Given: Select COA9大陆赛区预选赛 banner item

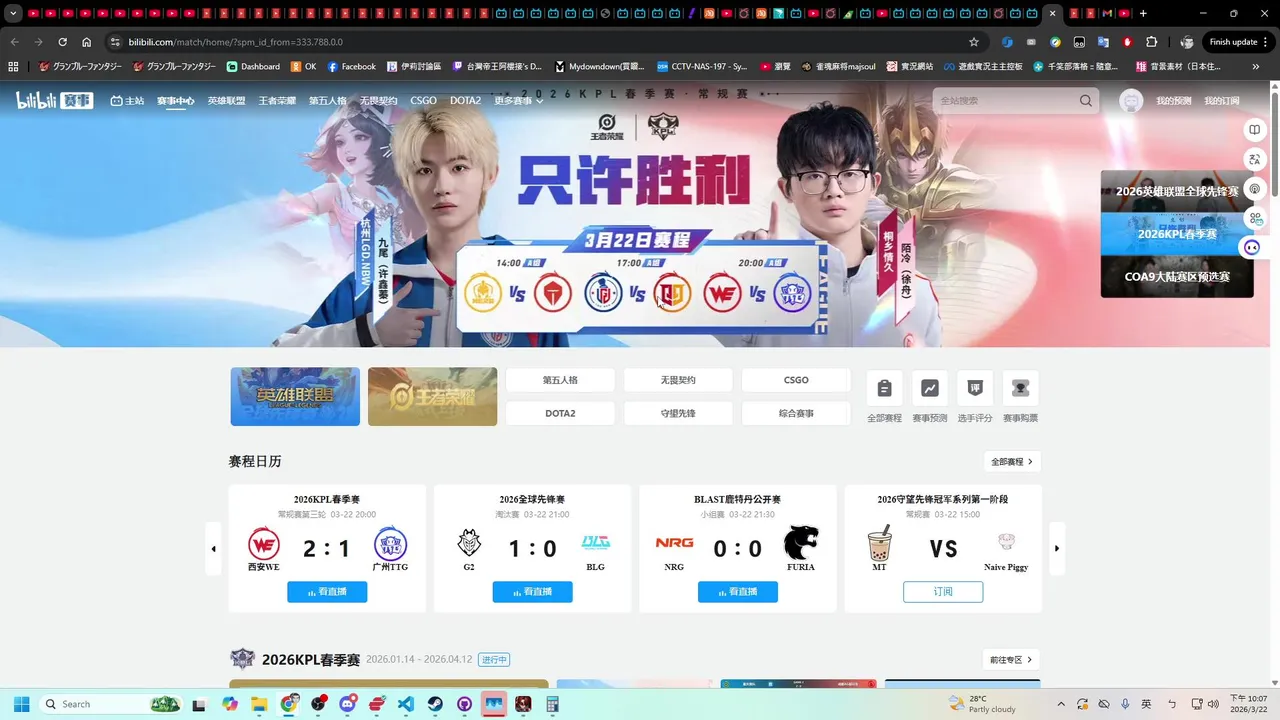Looking at the screenshot, I should pyautogui.click(x=1177, y=276).
